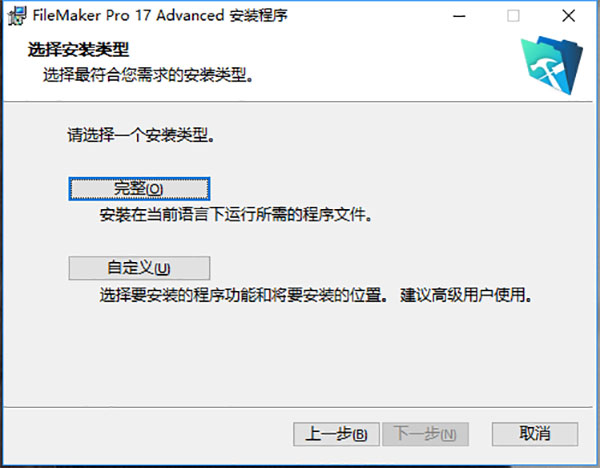Viewport: 600px width, 468px height.
Task: Click the description 安装在当前语言下运行所需的程序文件
Action: point(236,215)
